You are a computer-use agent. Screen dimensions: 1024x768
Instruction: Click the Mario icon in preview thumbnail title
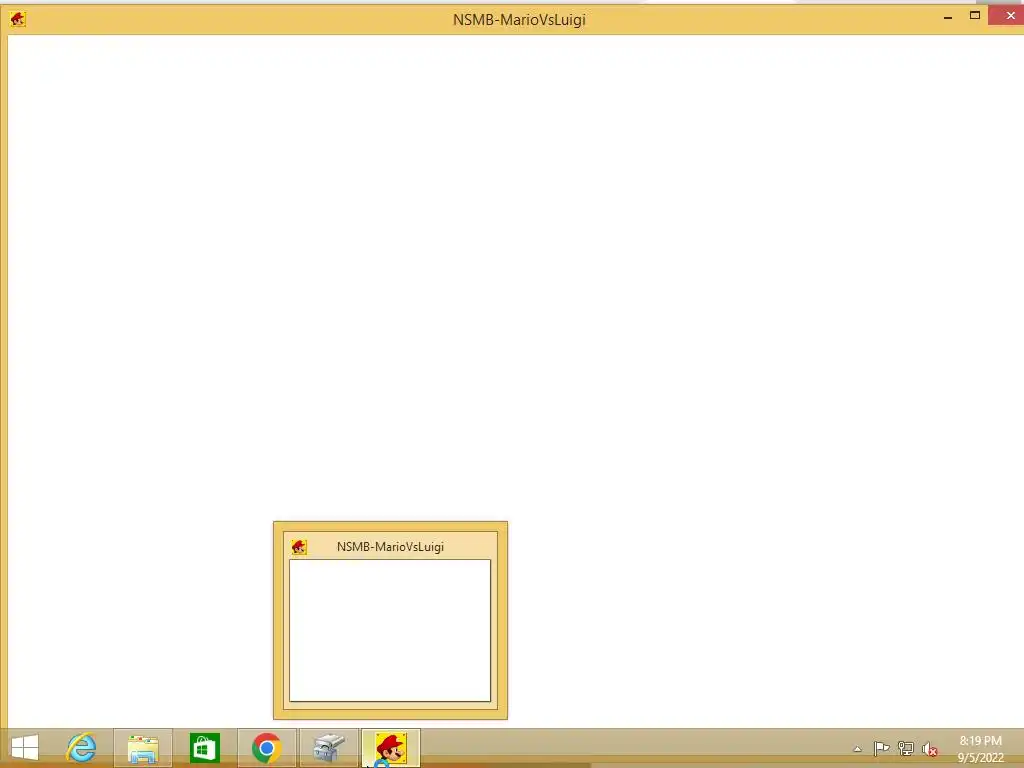[x=299, y=547]
